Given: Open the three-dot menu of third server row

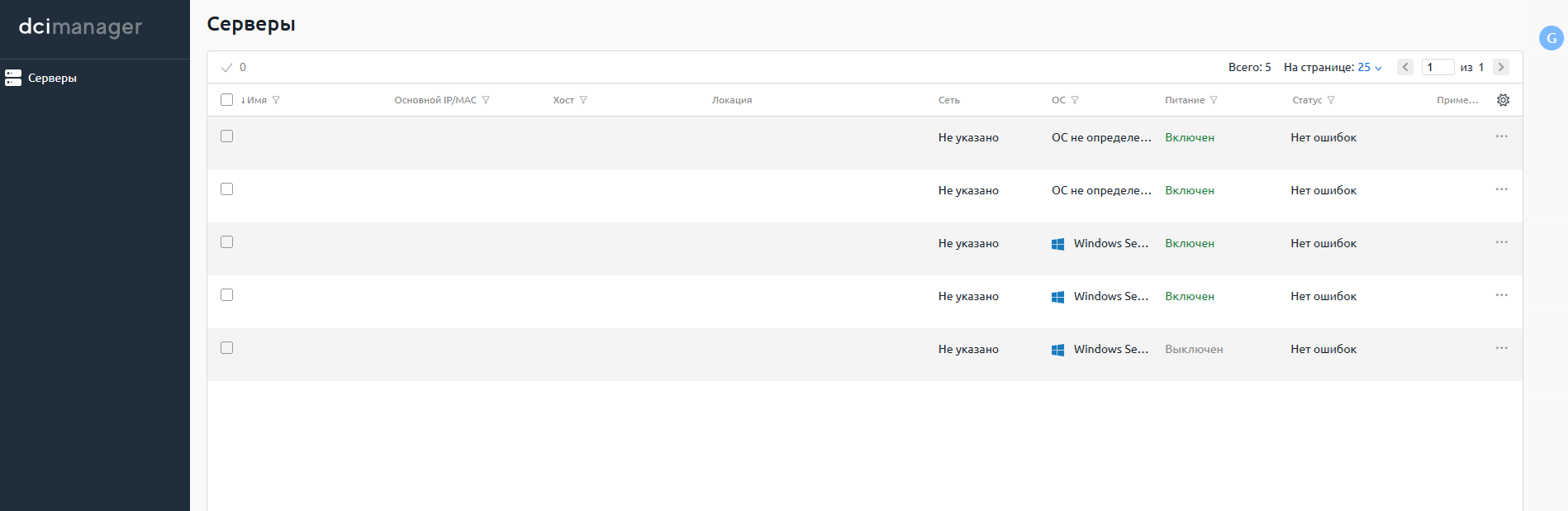Looking at the screenshot, I should point(1501,242).
